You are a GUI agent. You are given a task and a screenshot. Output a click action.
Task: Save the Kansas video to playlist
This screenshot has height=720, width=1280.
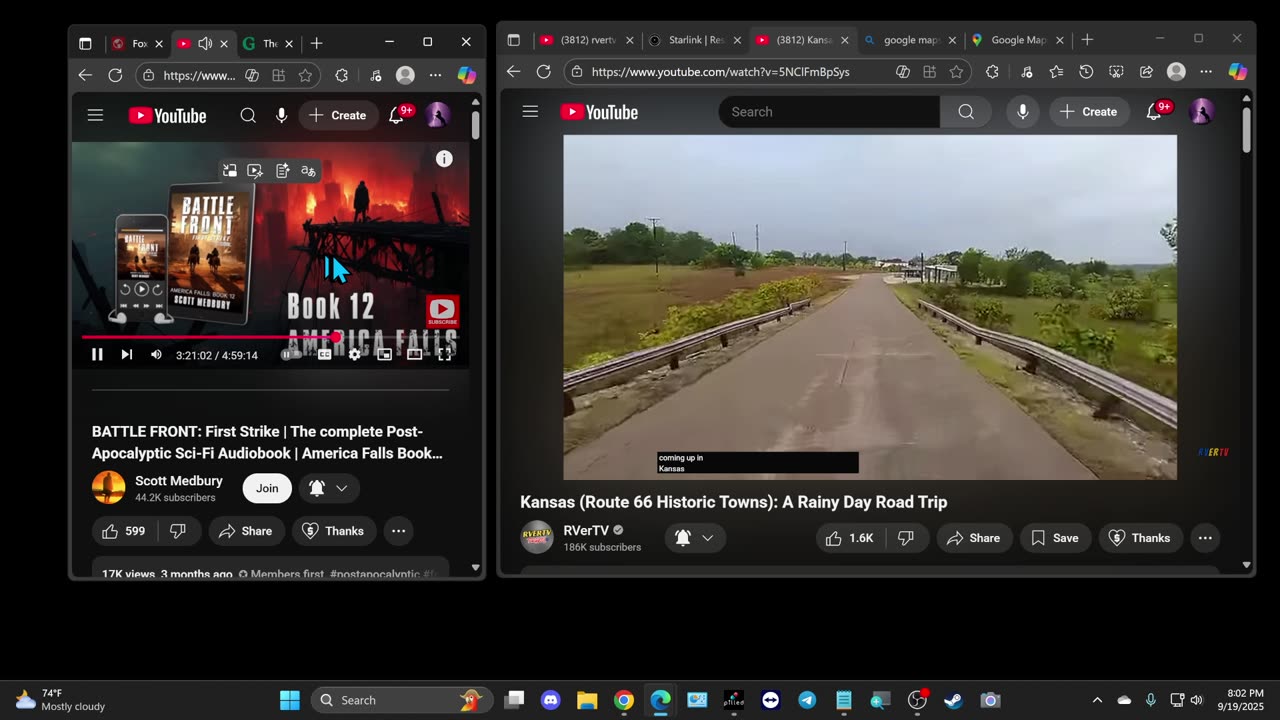(x=1055, y=538)
